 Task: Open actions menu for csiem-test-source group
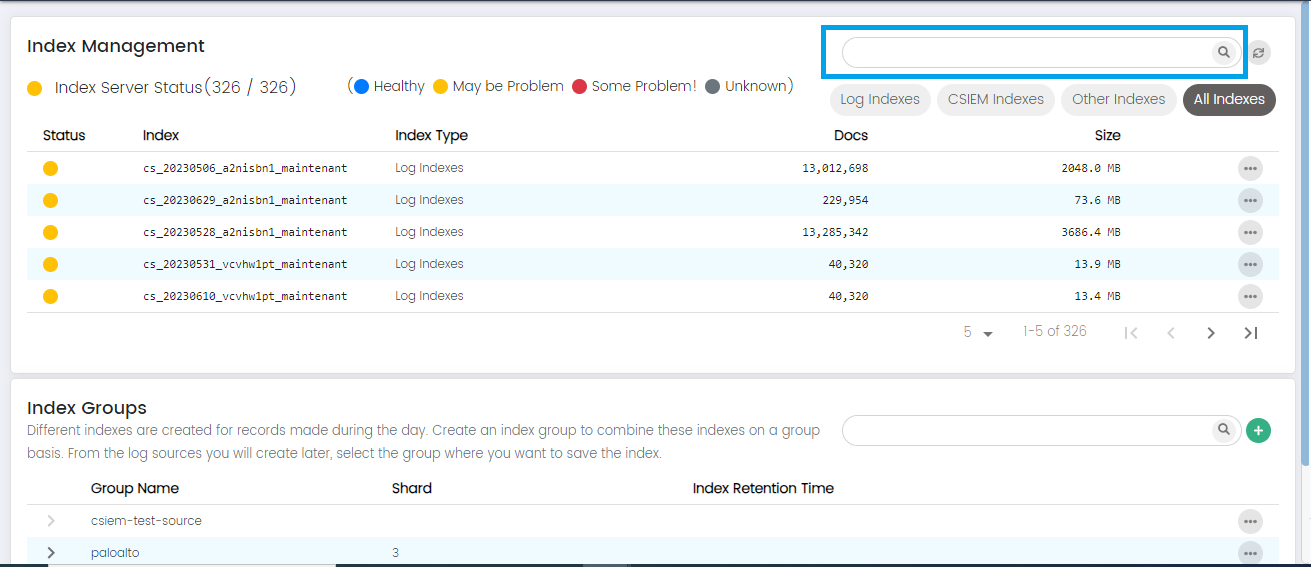[x=1250, y=521]
